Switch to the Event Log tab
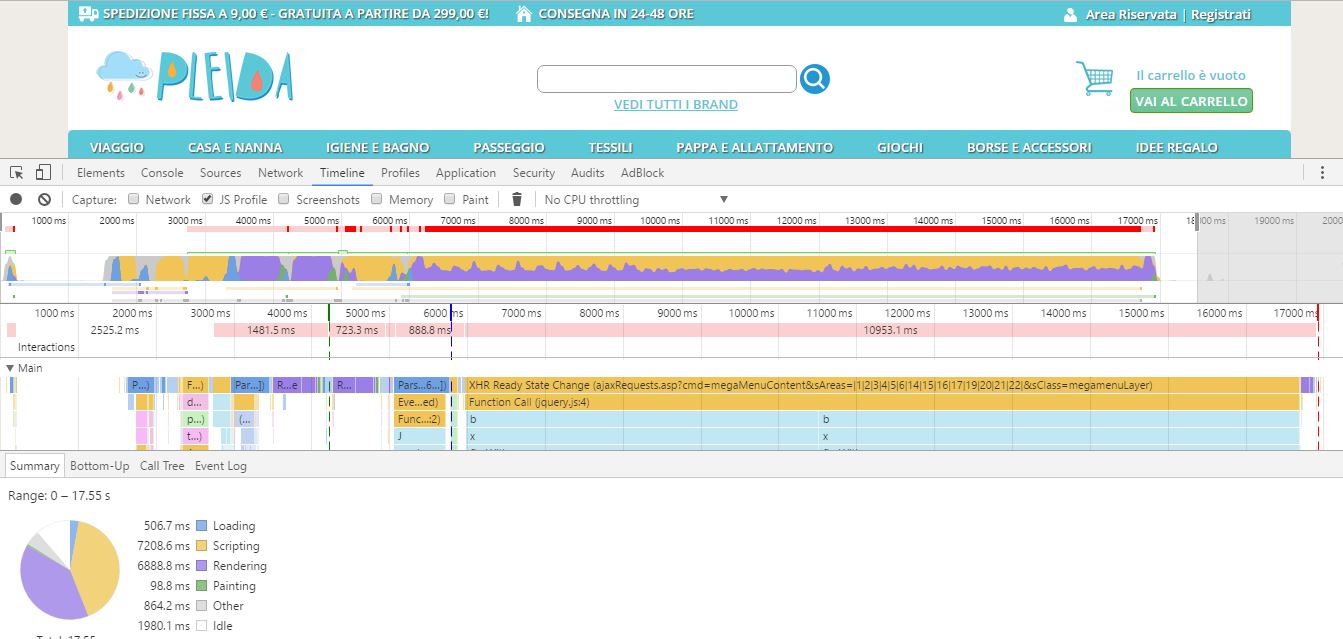Image resolution: width=1343 pixels, height=639 pixels. pyautogui.click(x=221, y=466)
